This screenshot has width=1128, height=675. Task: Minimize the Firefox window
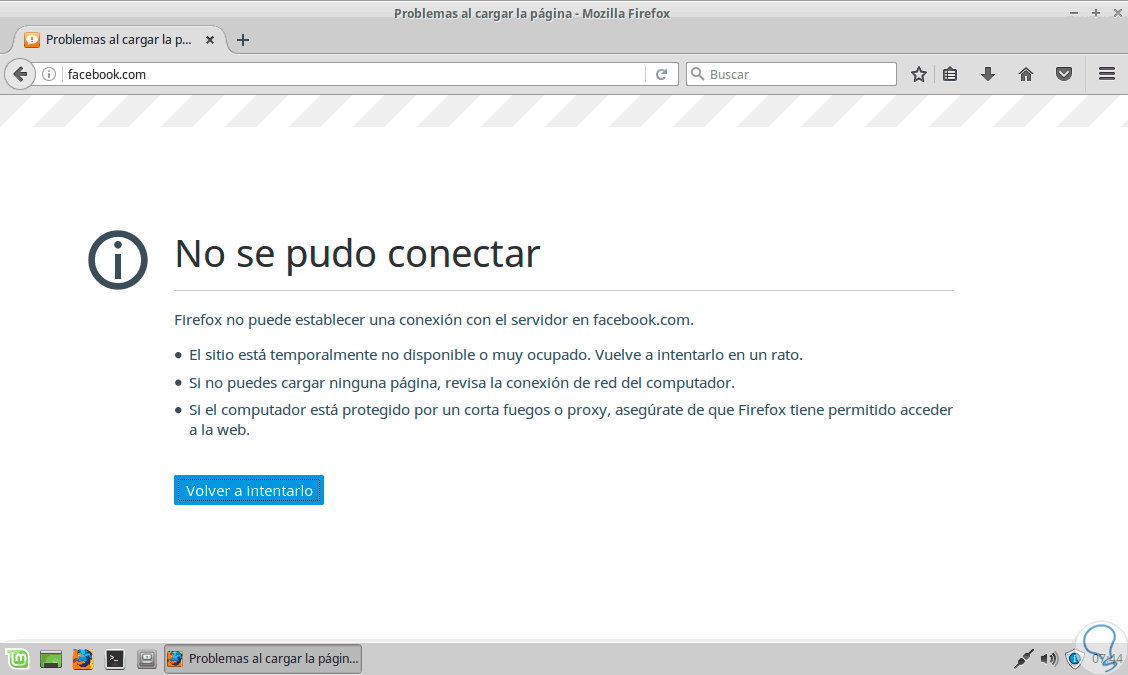click(1073, 13)
